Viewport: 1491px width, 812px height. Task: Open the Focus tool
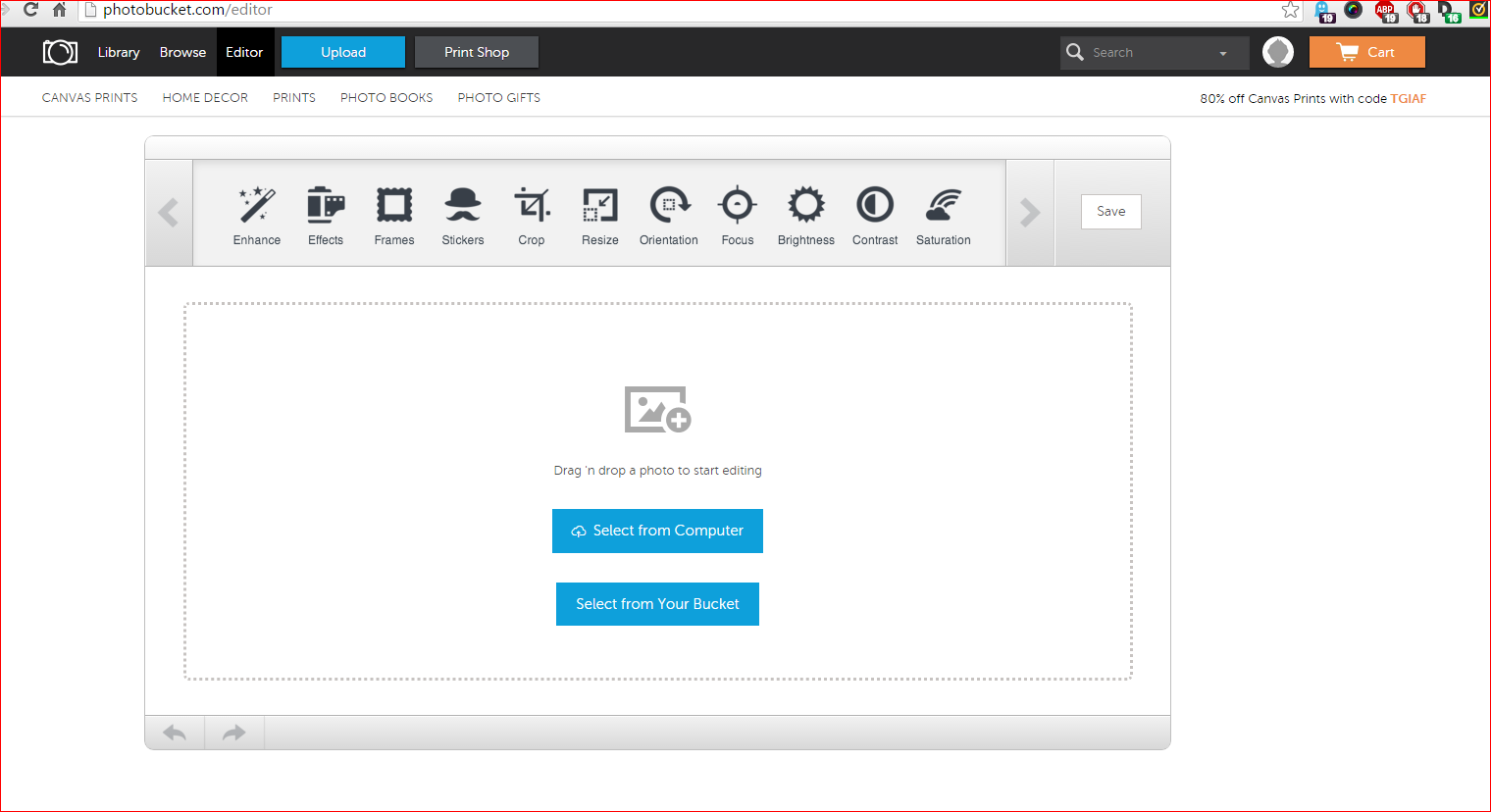click(738, 216)
